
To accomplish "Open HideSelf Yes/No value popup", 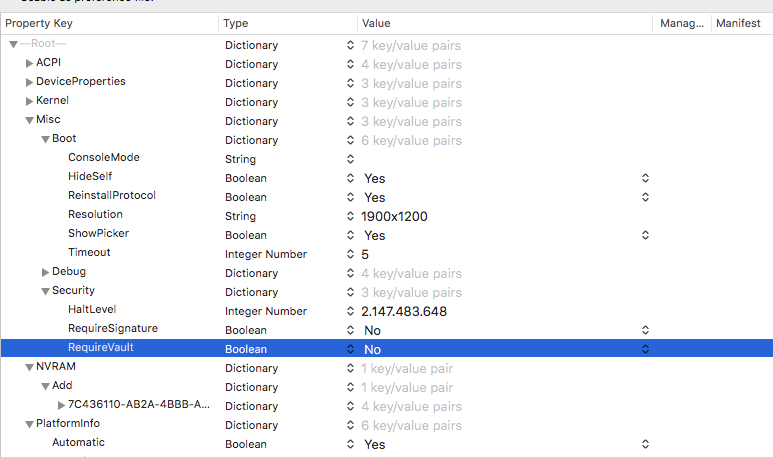I will [645, 178].
